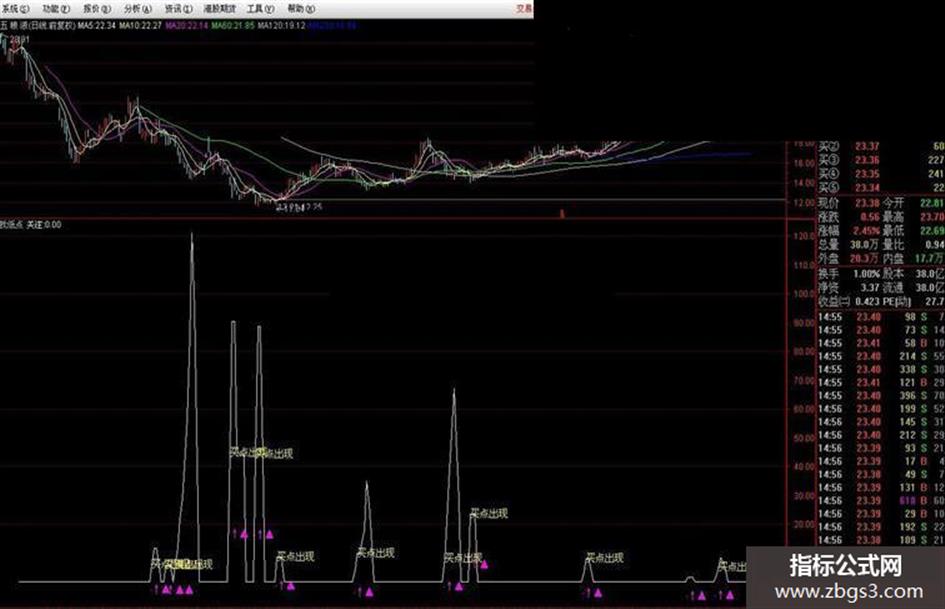The width and height of the screenshot is (945, 609).
Task: Click the 流通 label
Action: 893,287
